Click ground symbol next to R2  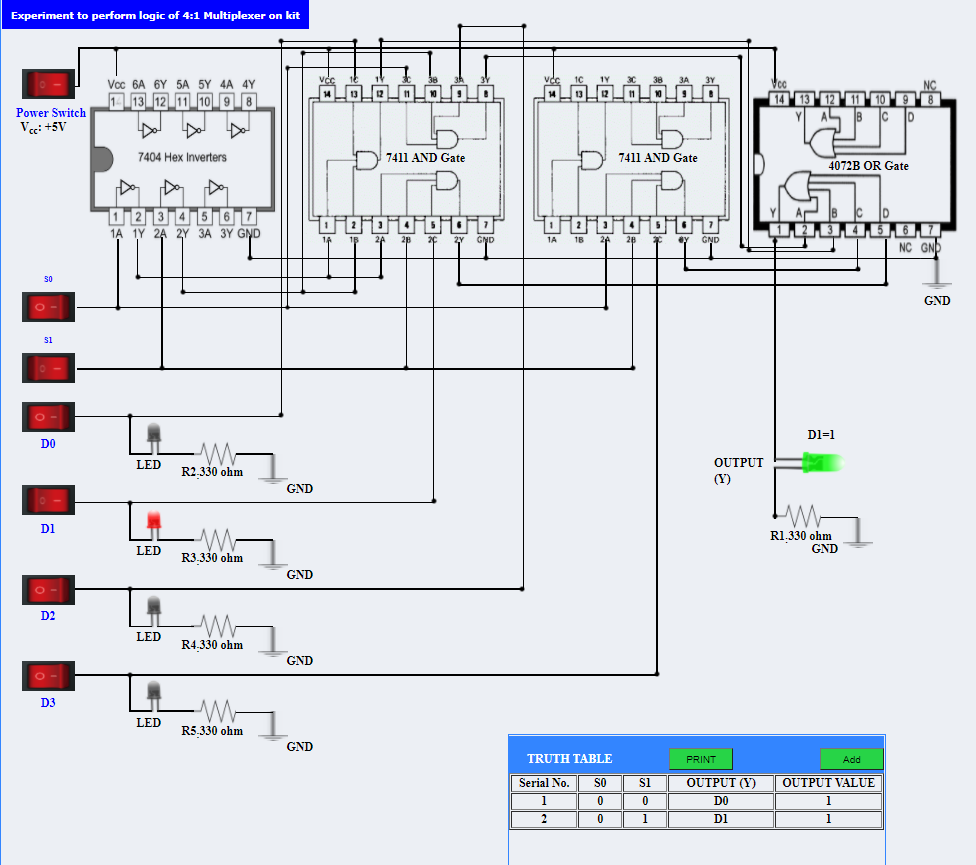[x=273, y=468]
